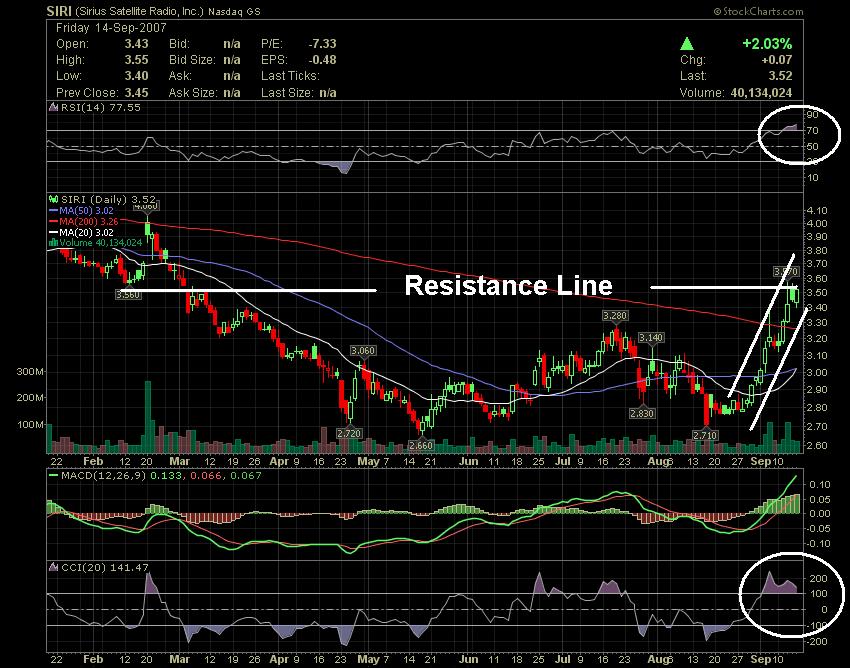Image resolution: width=850 pixels, height=668 pixels.
Task: Click the 3.560 price tag on the chart
Action: [128, 295]
